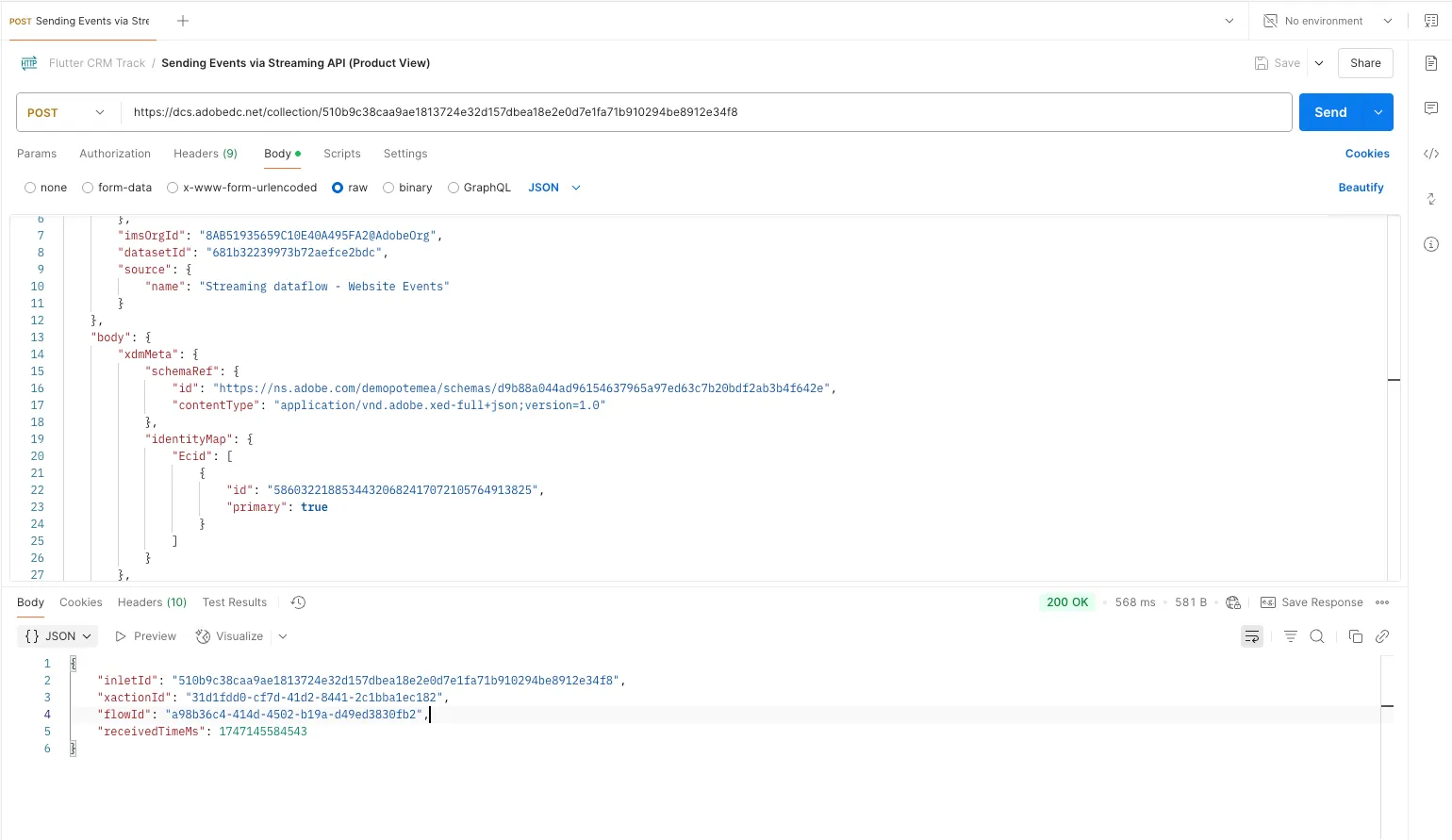Open response history clock icon
The width and height of the screenshot is (1452, 840).
(298, 602)
